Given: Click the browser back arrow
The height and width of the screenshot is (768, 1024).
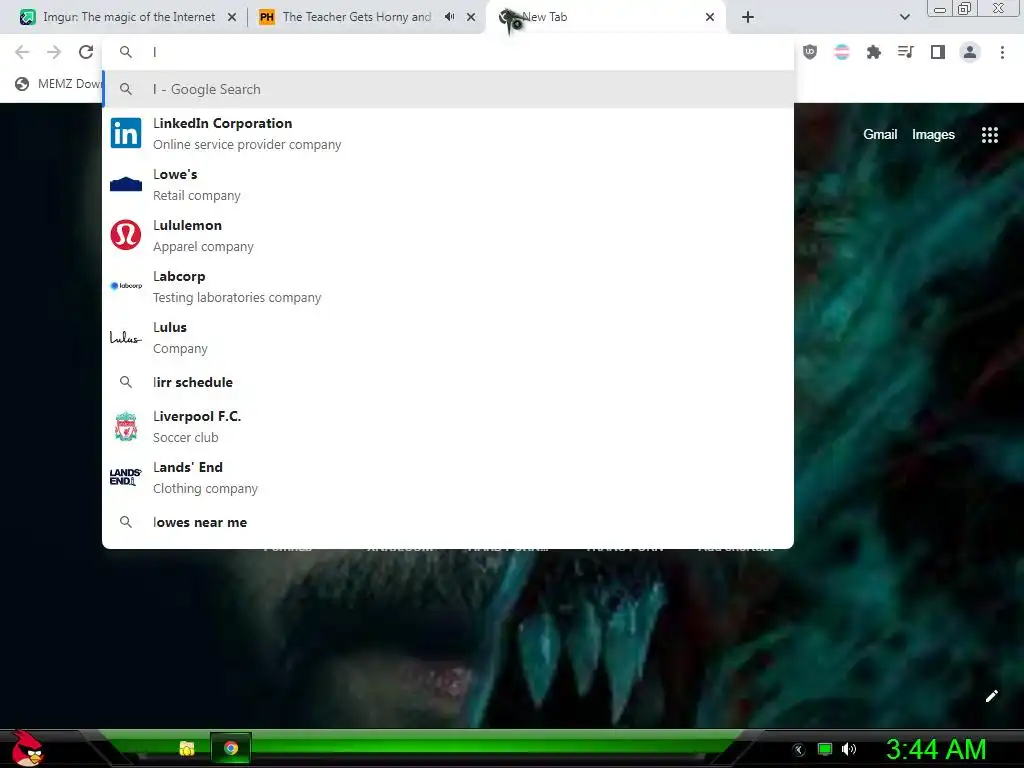Looking at the screenshot, I should coord(22,52).
